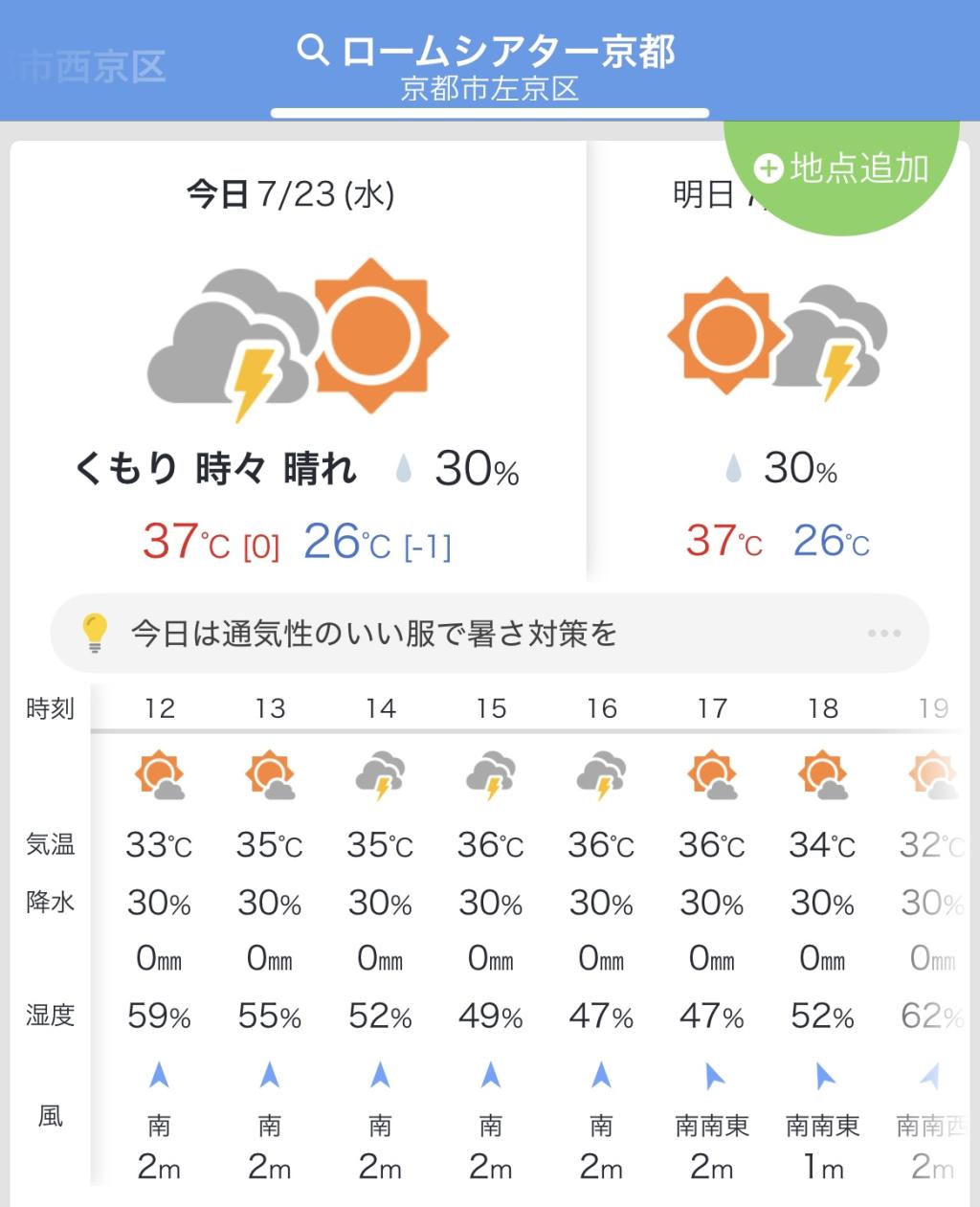This screenshot has height=1207, width=980.
Task: Click the 16 o'clock south wind arrow
Action: [601, 1076]
